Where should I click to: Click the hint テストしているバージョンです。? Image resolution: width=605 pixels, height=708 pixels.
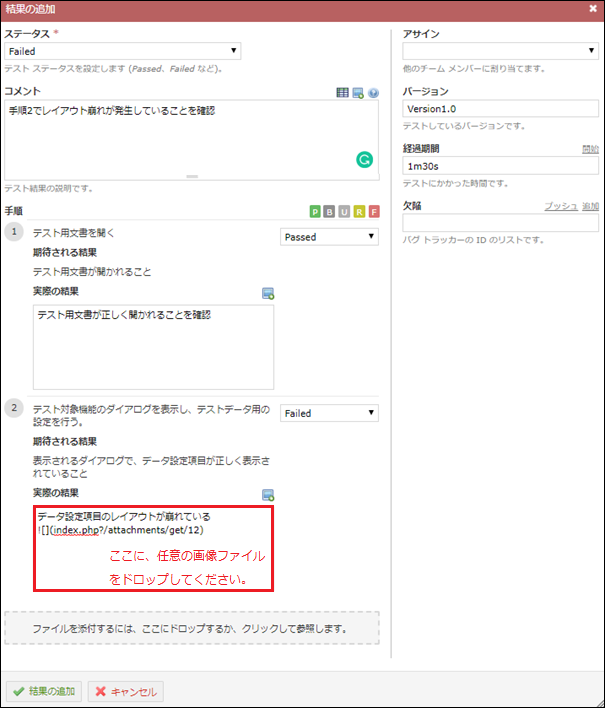(x=464, y=126)
